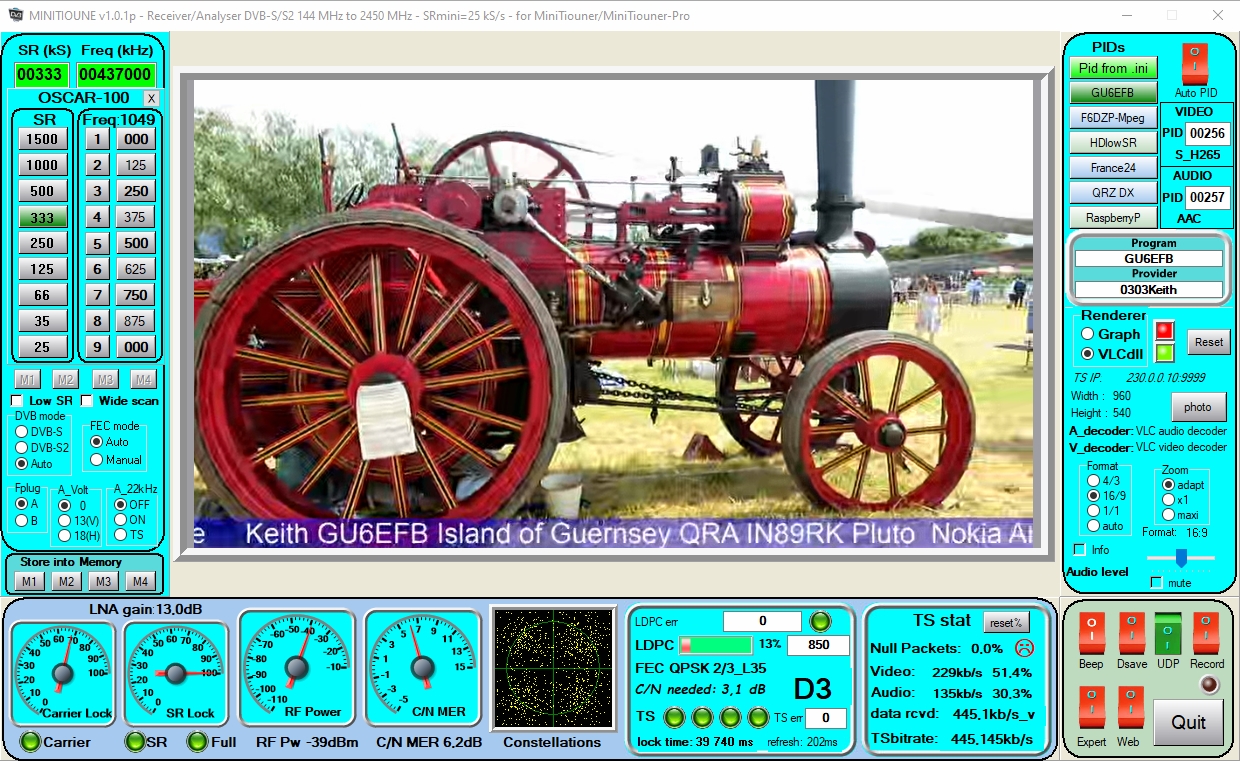Select the HDlowSR PID preset
The height and width of the screenshot is (761, 1240).
click(1113, 143)
